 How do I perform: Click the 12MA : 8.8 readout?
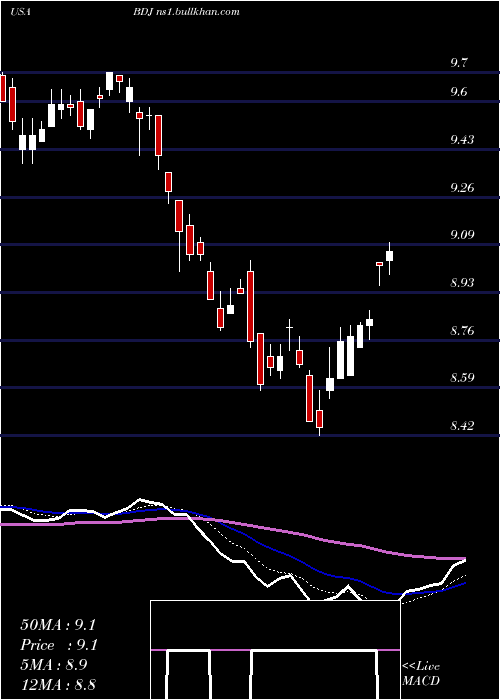click(58, 685)
